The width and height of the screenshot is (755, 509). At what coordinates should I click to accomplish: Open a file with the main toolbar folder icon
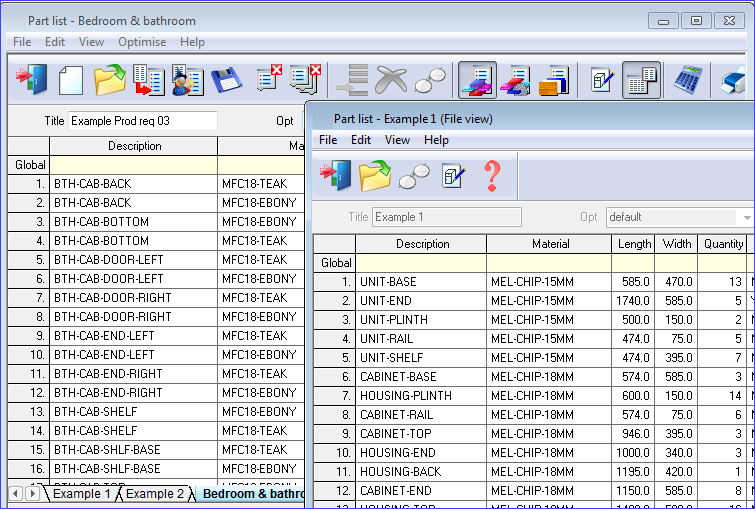click(x=110, y=80)
